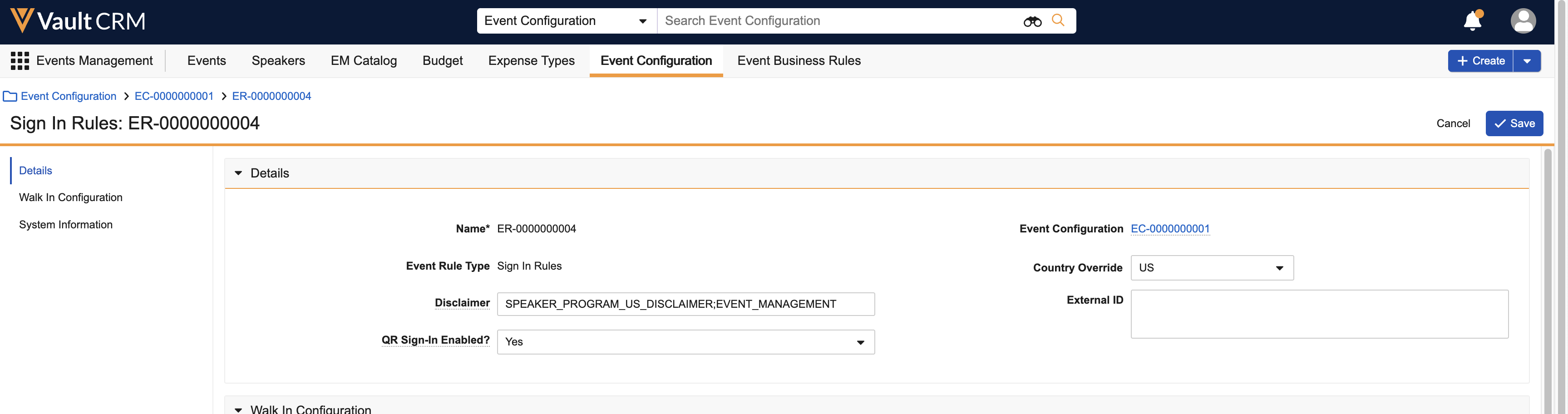Click the Save button
This screenshot has height=414, width=1568.
tap(1514, 123)
